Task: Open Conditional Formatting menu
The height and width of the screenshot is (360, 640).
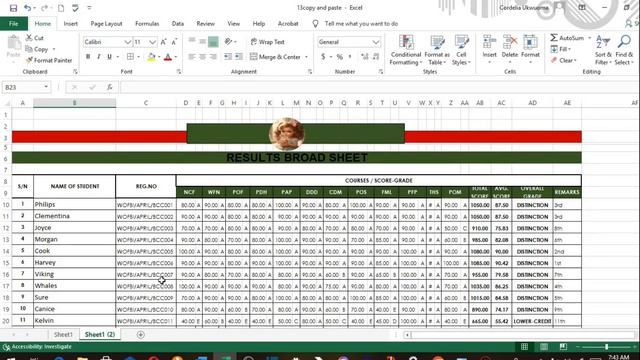Action: (x=406, y=50)
